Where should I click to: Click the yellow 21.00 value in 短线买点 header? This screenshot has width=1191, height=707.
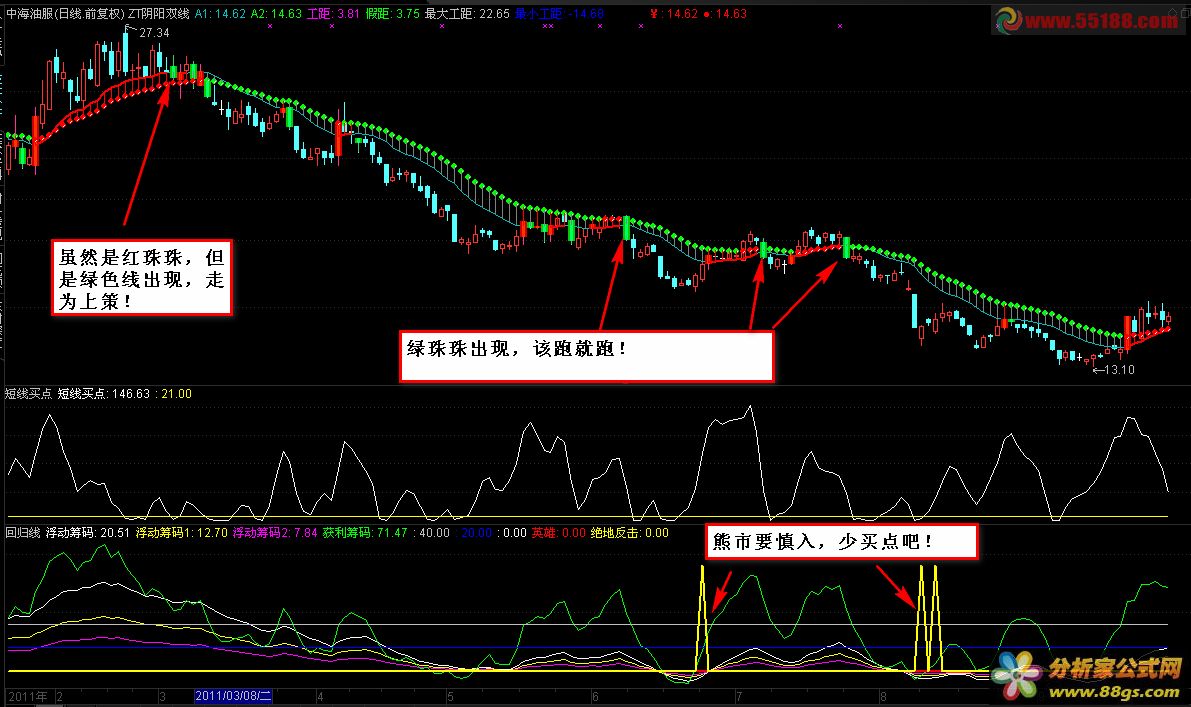pos(177,393)
